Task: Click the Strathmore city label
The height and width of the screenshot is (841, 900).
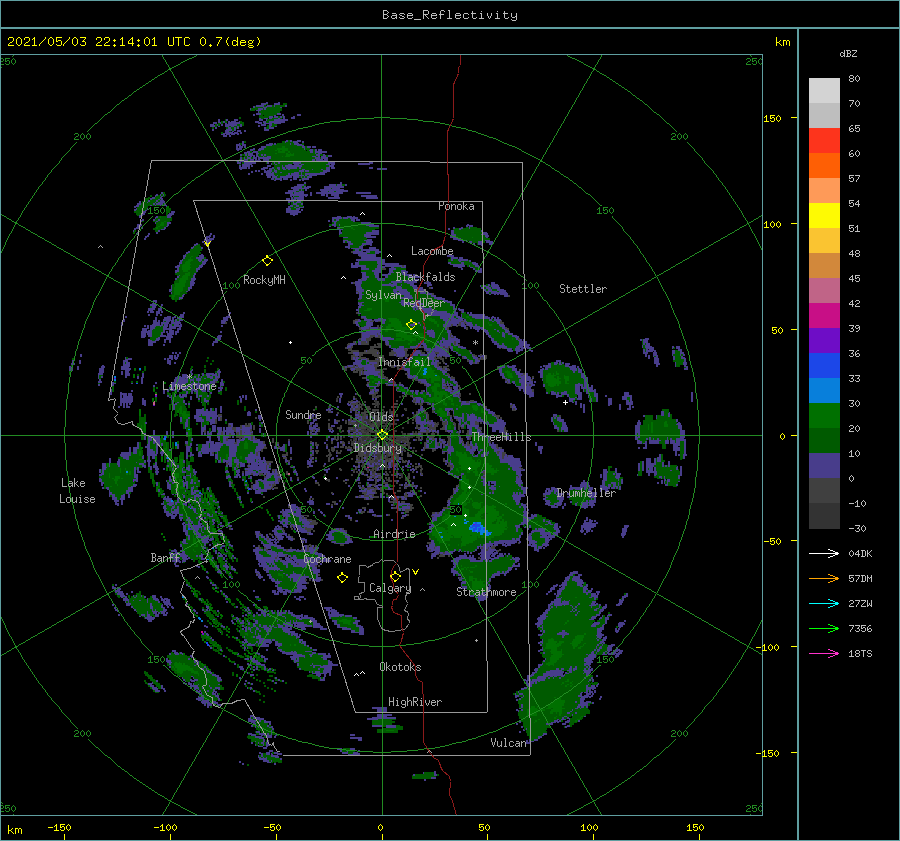Action: 486,592
